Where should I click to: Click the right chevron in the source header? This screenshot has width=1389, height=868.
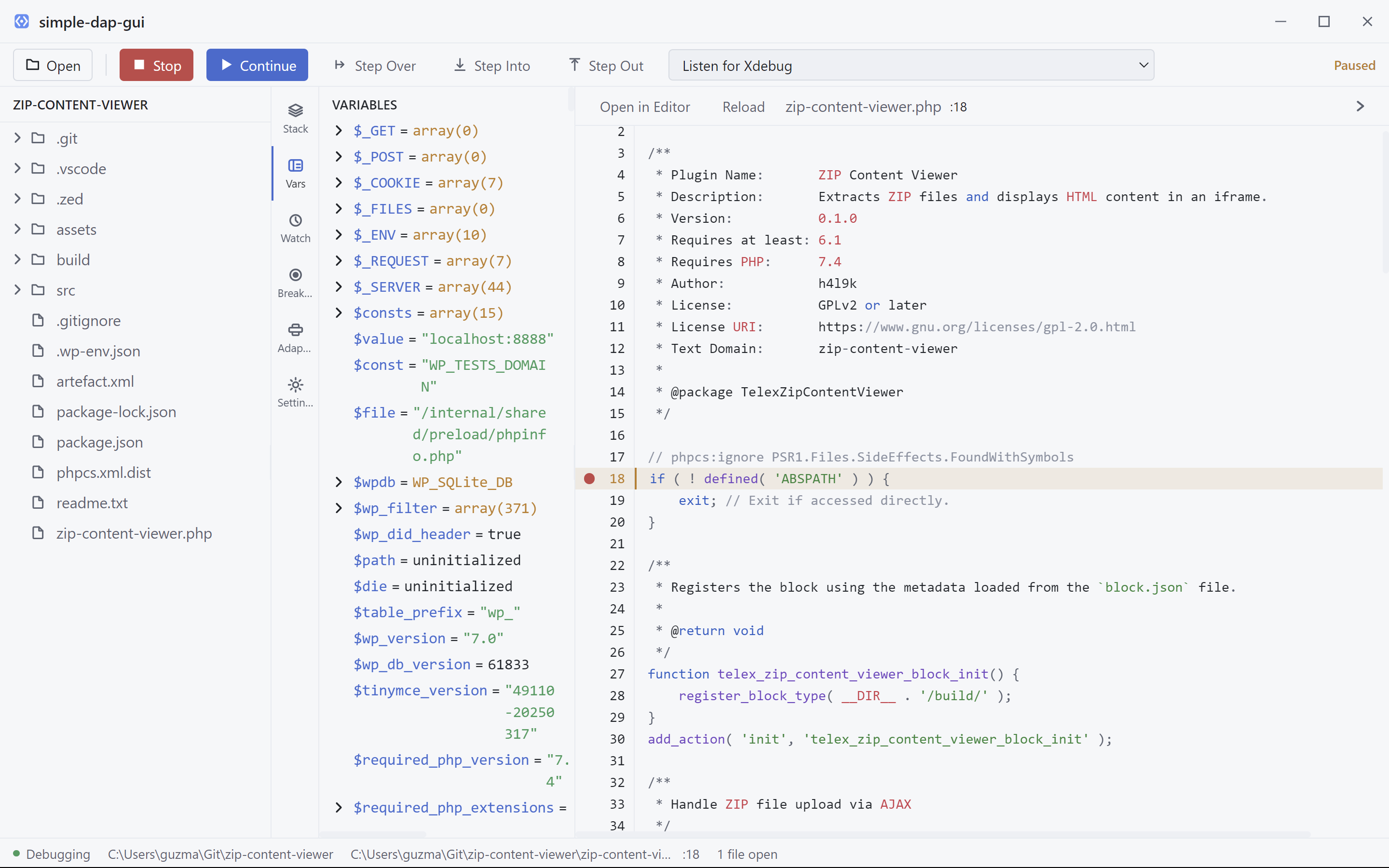pyautogui.click(x=1360, y=107)
